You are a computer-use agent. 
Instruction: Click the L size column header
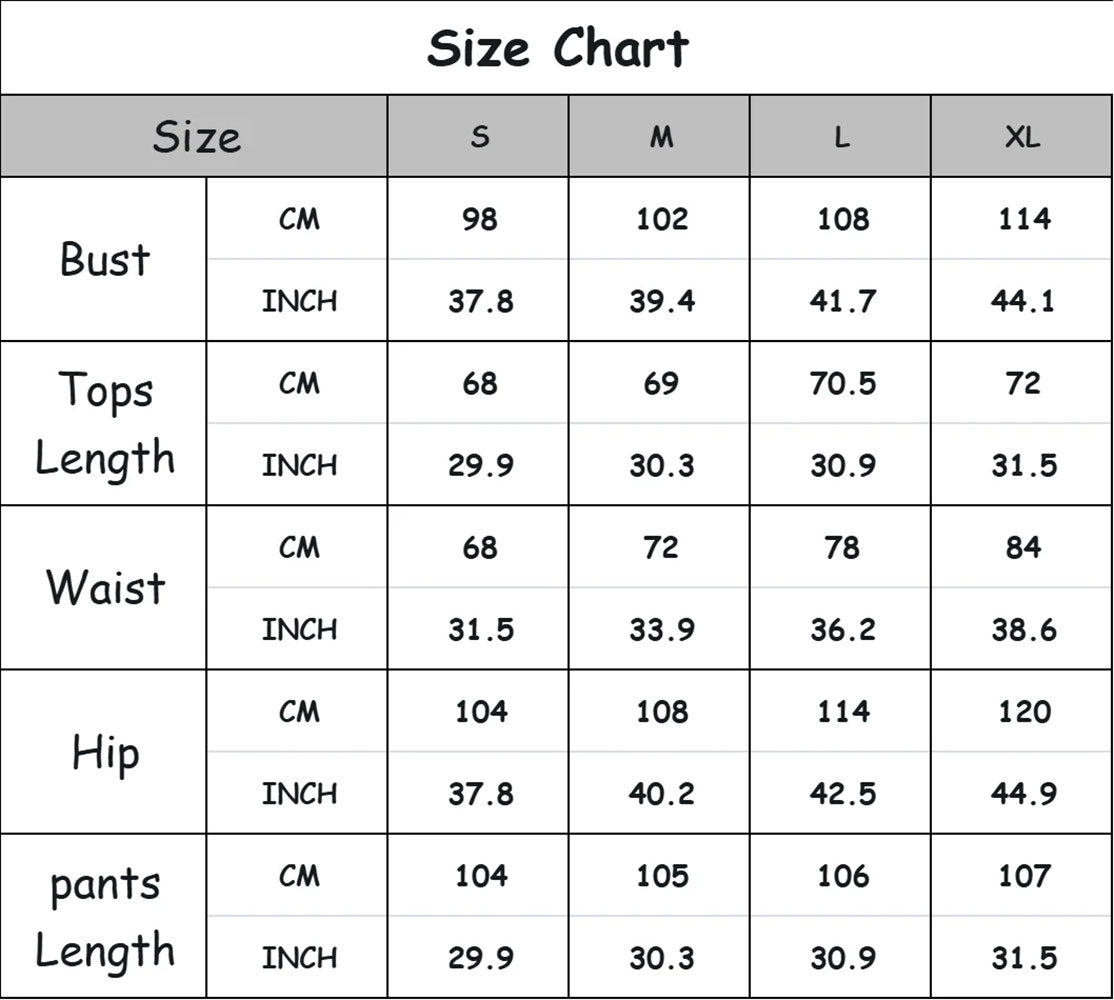pyautogui.click(x=842, y=137)
